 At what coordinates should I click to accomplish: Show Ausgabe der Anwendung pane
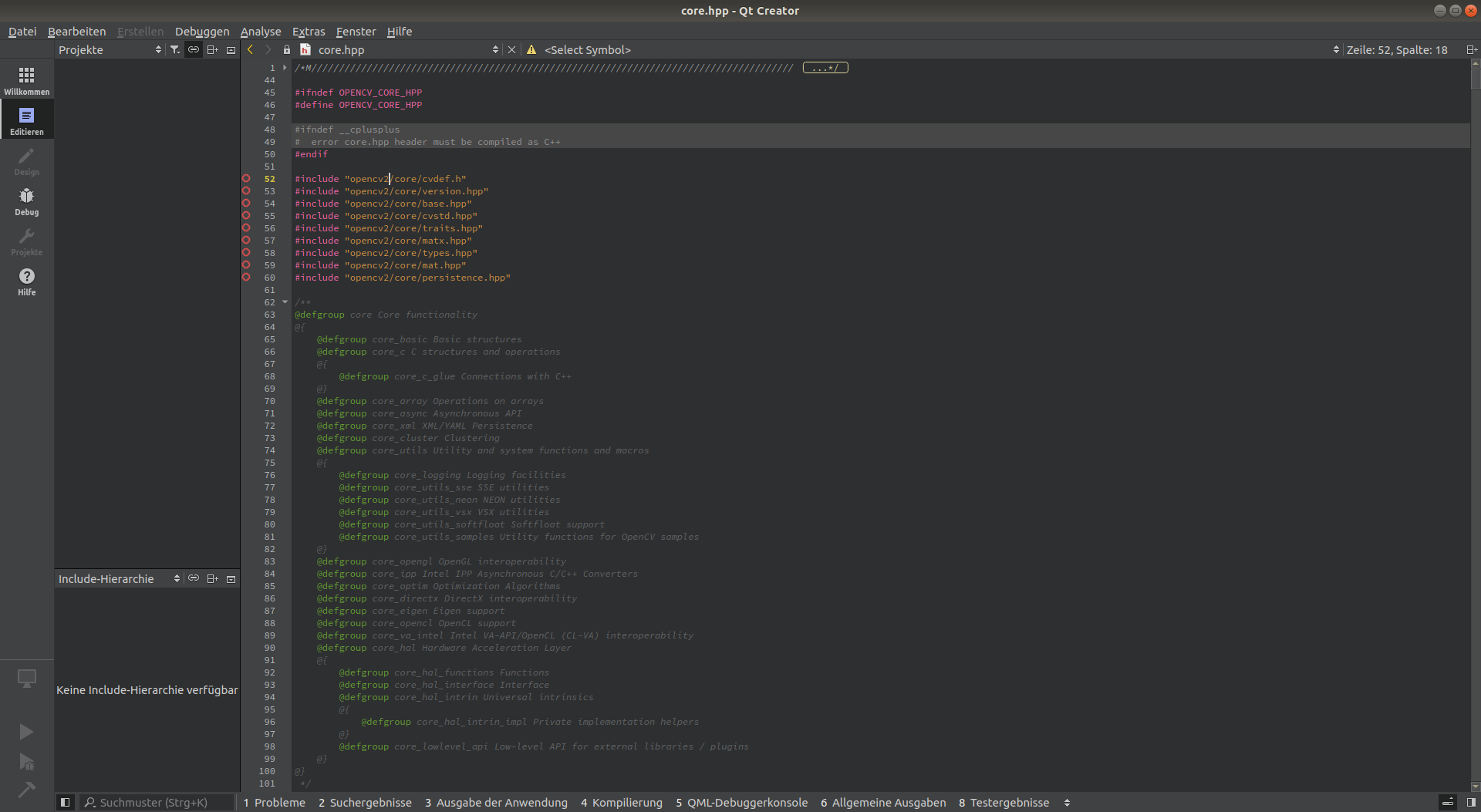[x=496, y=802]
